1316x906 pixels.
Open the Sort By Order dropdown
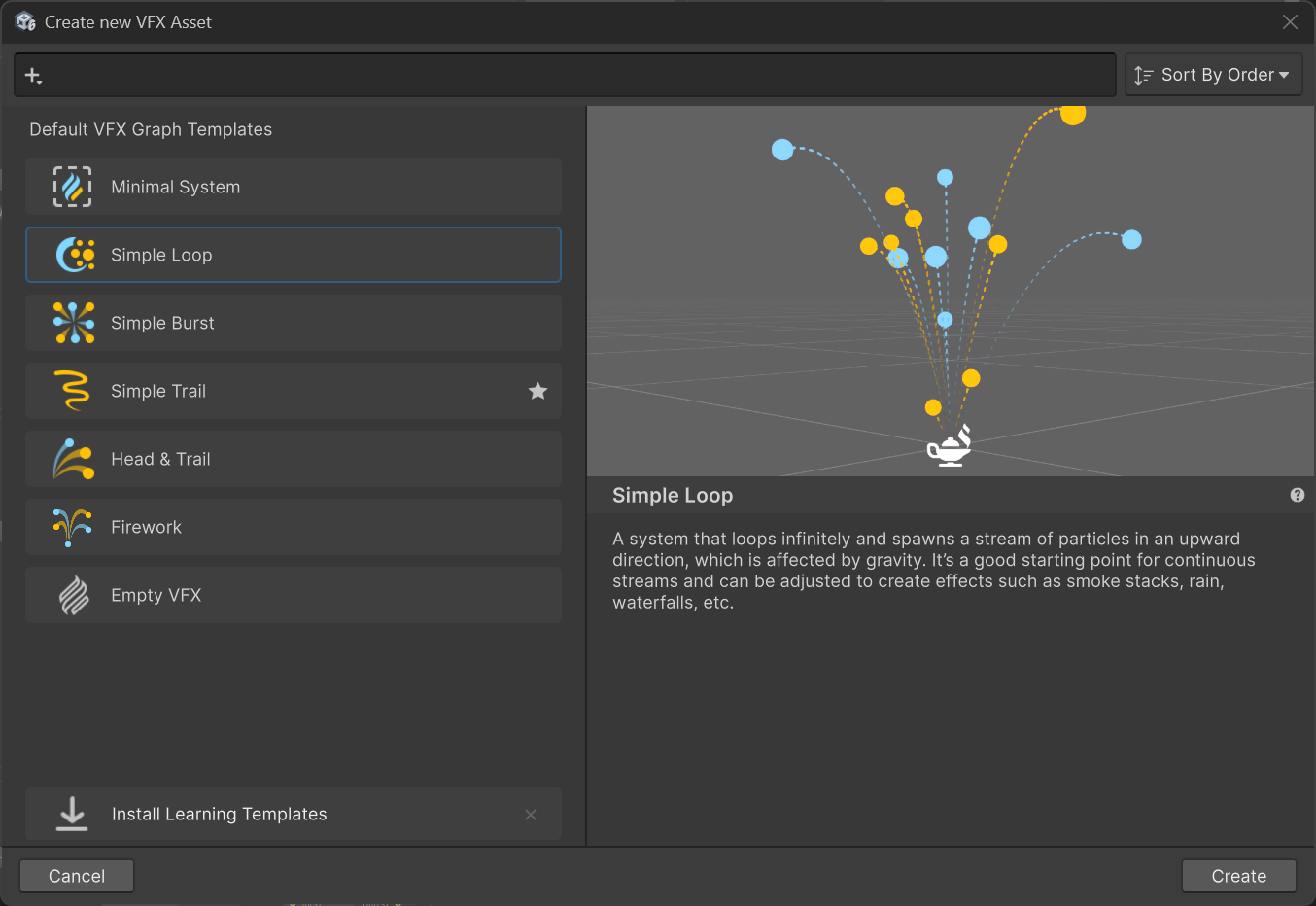coord(1213,75)
